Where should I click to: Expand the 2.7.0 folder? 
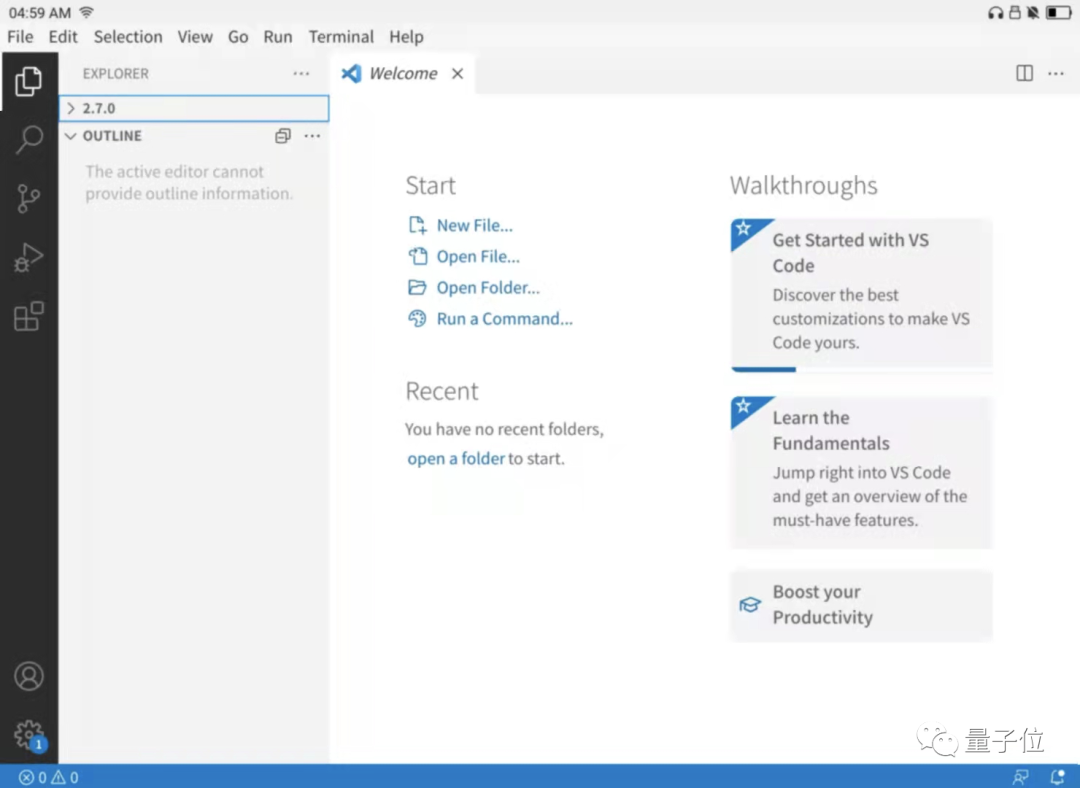coord(194,108)
